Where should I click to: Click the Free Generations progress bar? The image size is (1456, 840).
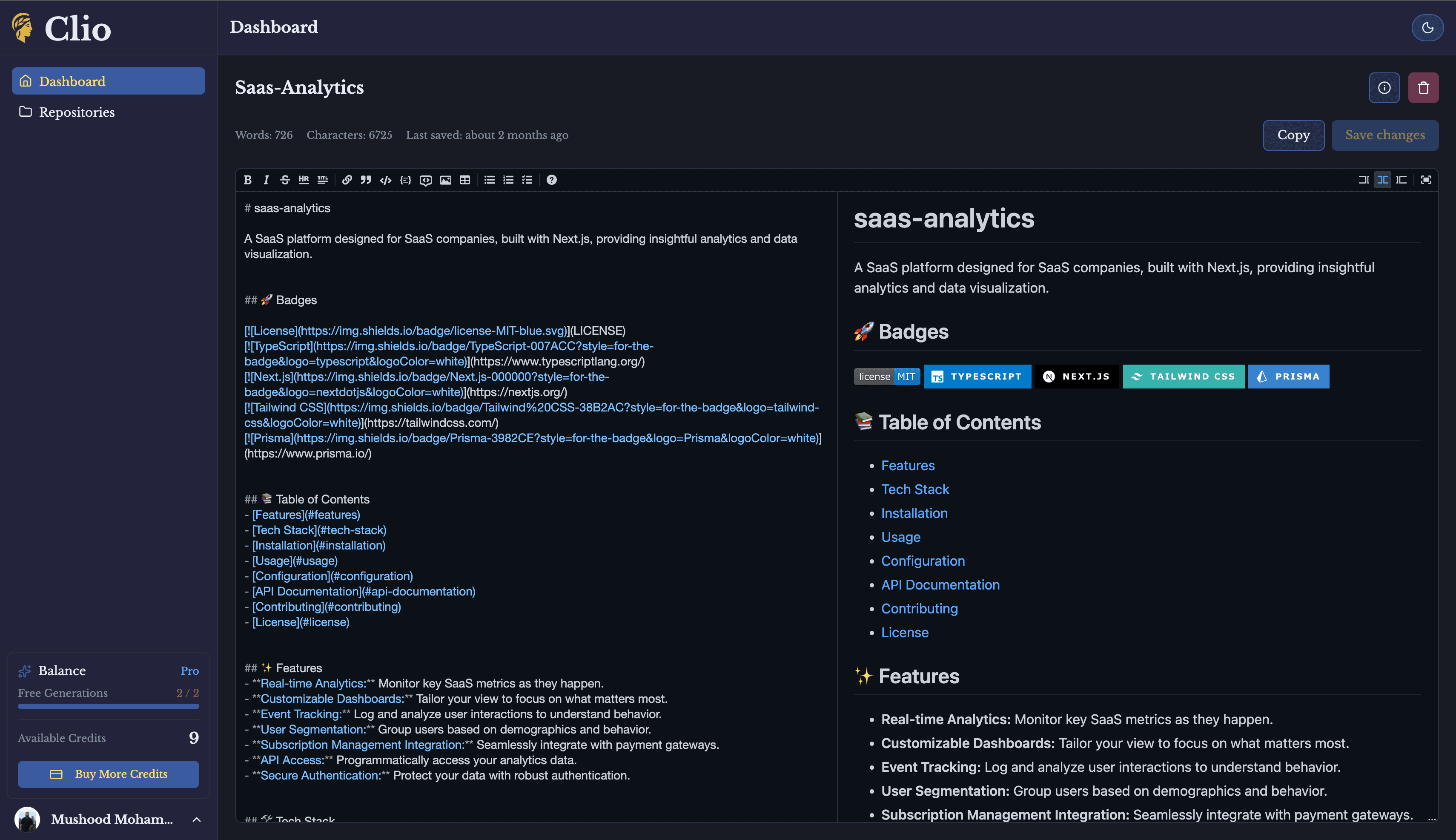click(109, 706)
